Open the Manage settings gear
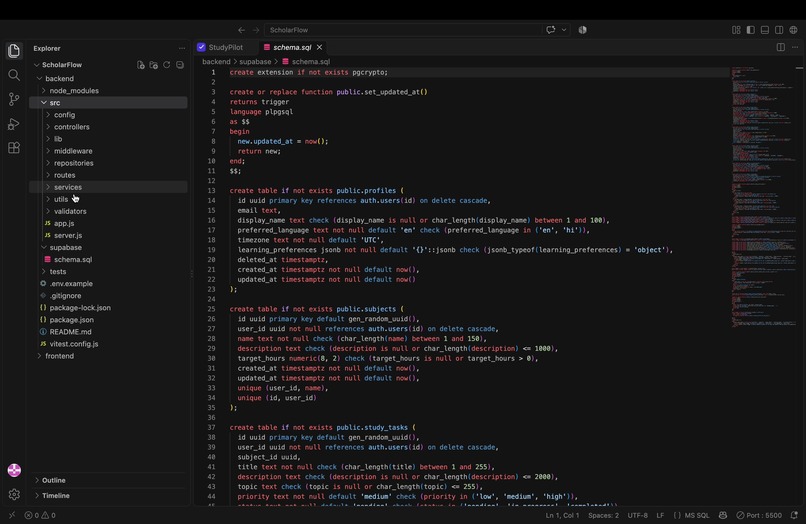 (x=14, y=494)
